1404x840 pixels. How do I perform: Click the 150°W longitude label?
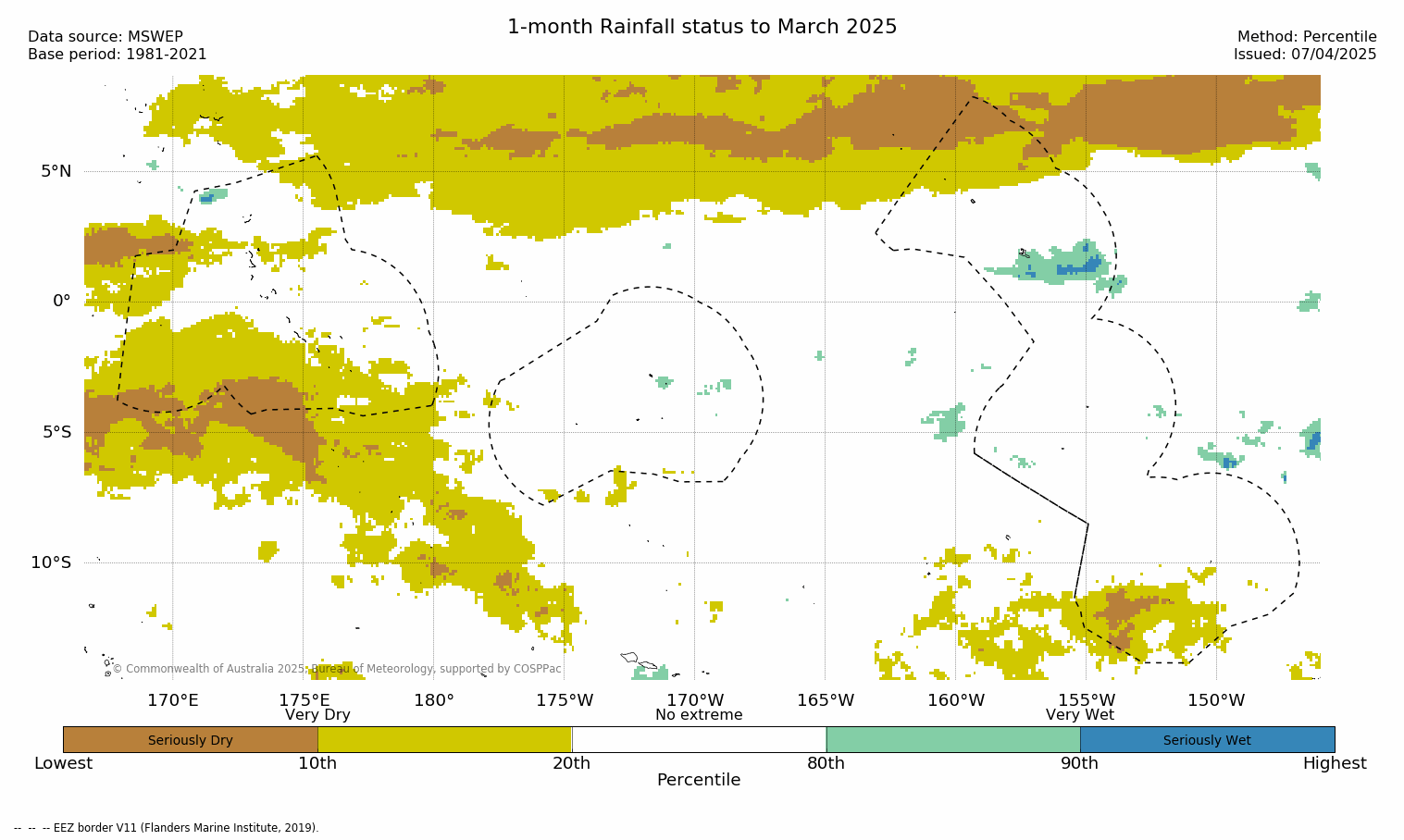click(1216, 700)
